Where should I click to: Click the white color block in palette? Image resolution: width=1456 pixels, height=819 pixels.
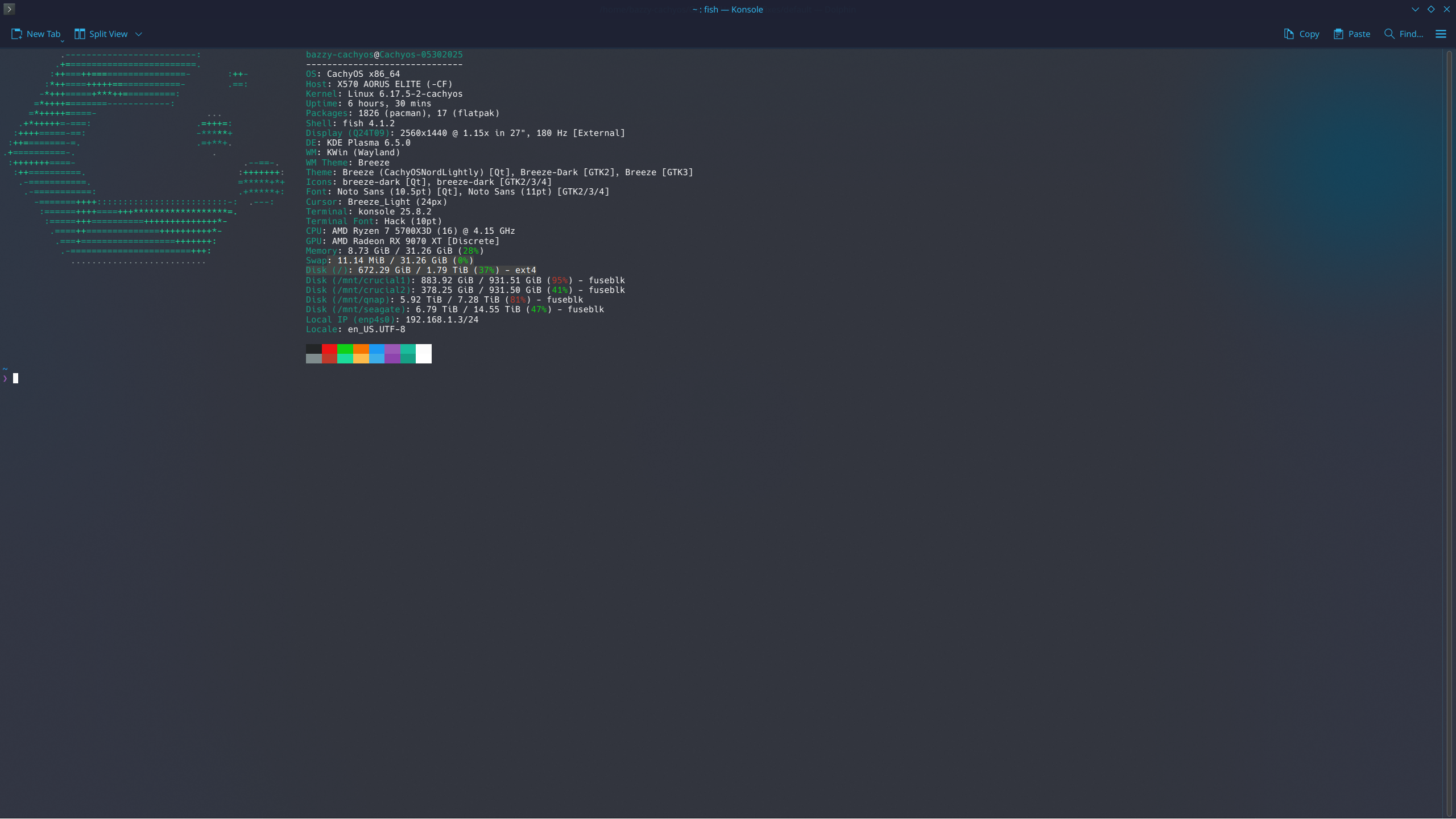pyautogui.click(x=424, y=353)
